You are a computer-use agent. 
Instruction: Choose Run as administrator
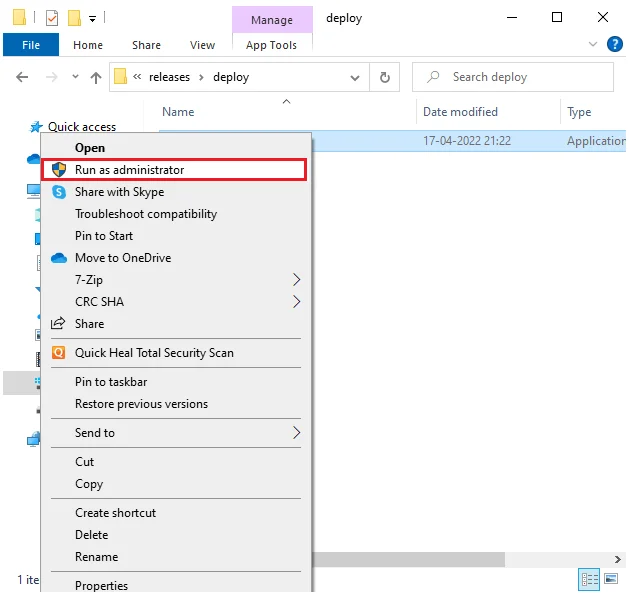(174, 170)
